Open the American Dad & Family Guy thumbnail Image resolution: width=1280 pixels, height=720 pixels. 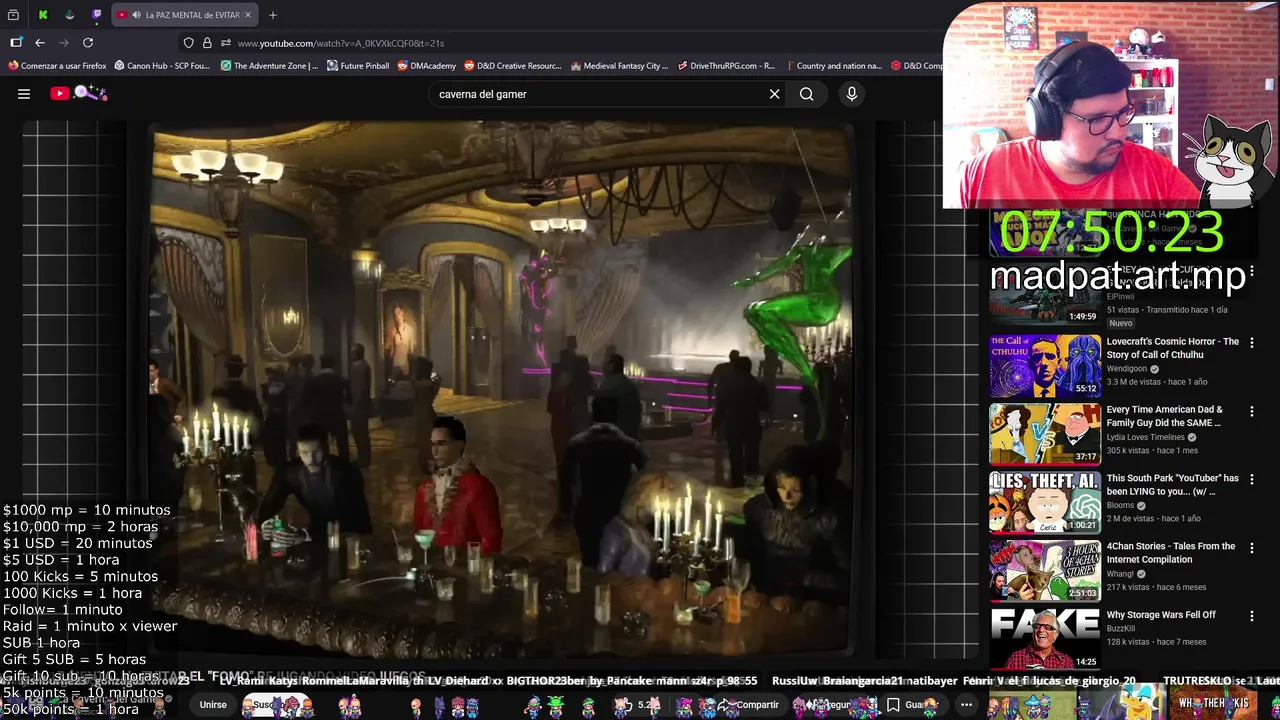tap(1045, 434)
